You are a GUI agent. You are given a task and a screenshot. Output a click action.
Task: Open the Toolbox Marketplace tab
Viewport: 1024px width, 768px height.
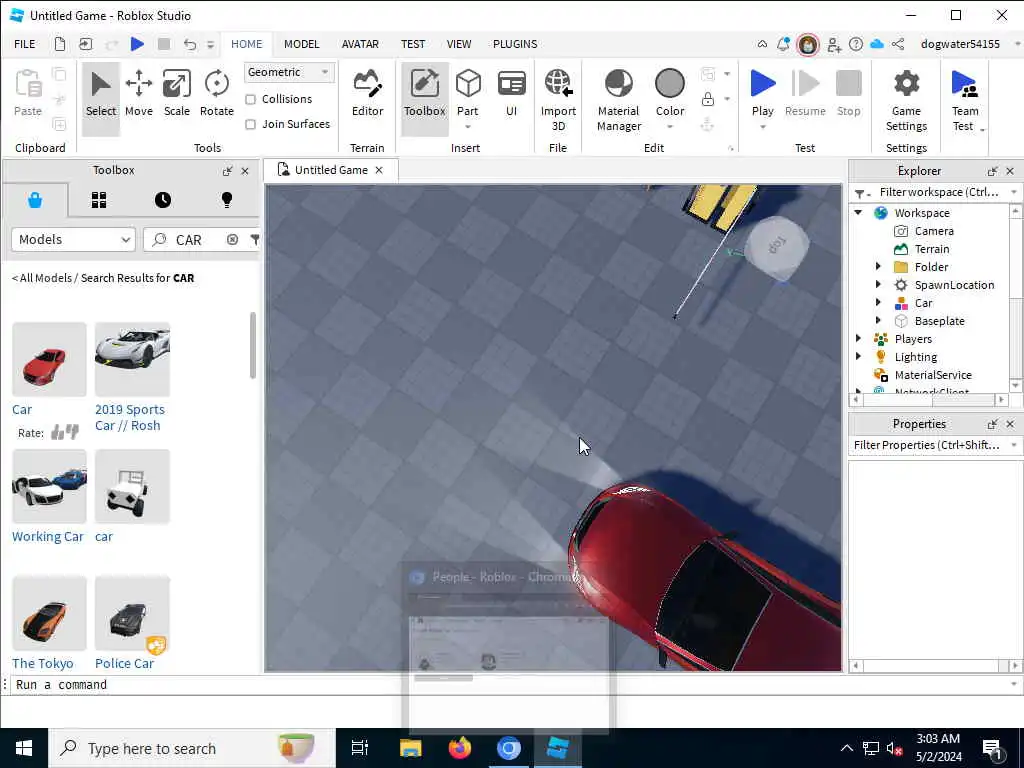pos(35,200)
